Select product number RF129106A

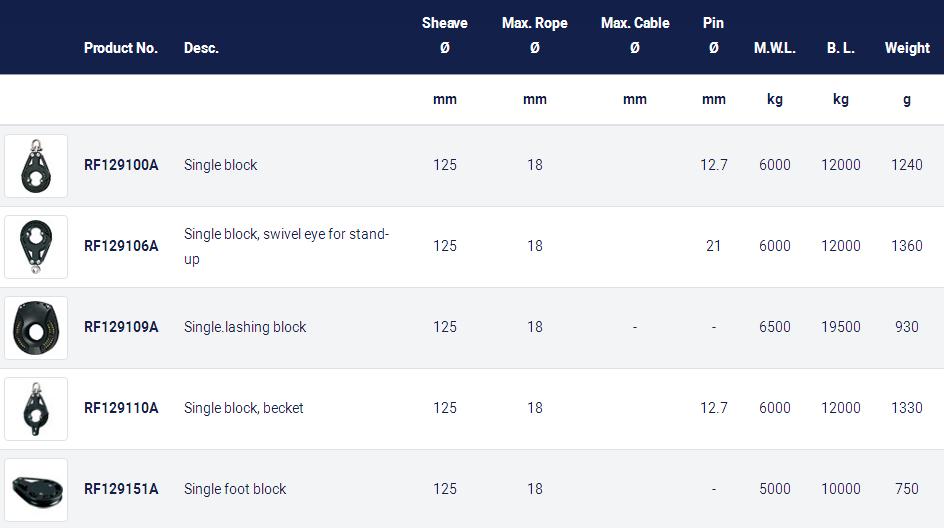click(121, 246)
